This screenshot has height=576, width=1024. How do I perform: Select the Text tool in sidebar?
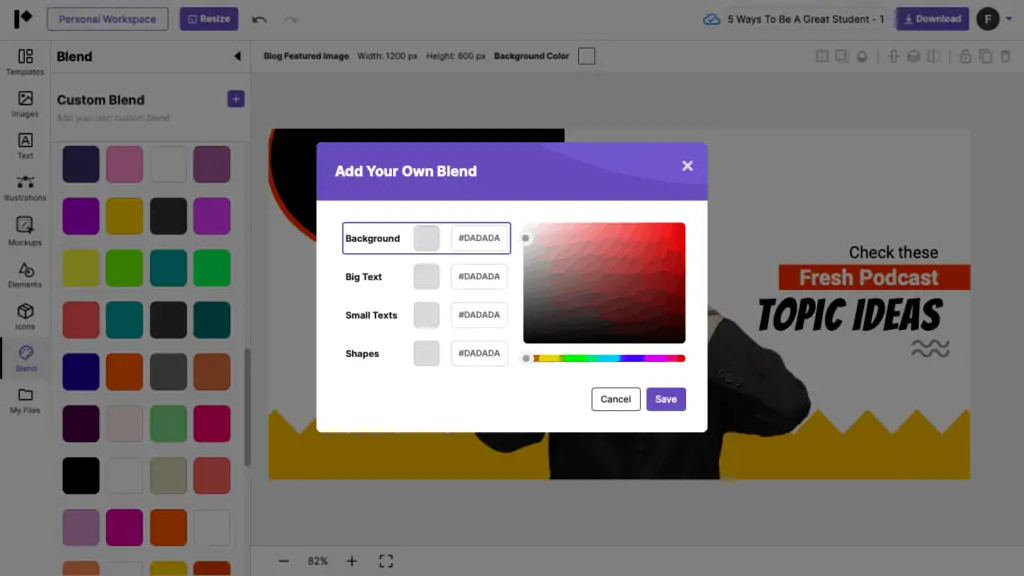25,146
